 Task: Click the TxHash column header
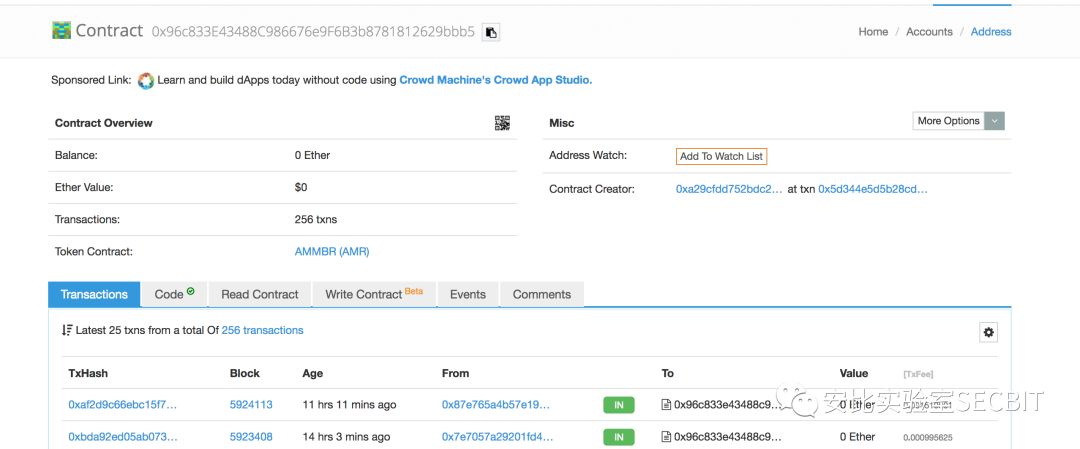tap(88, 373)
